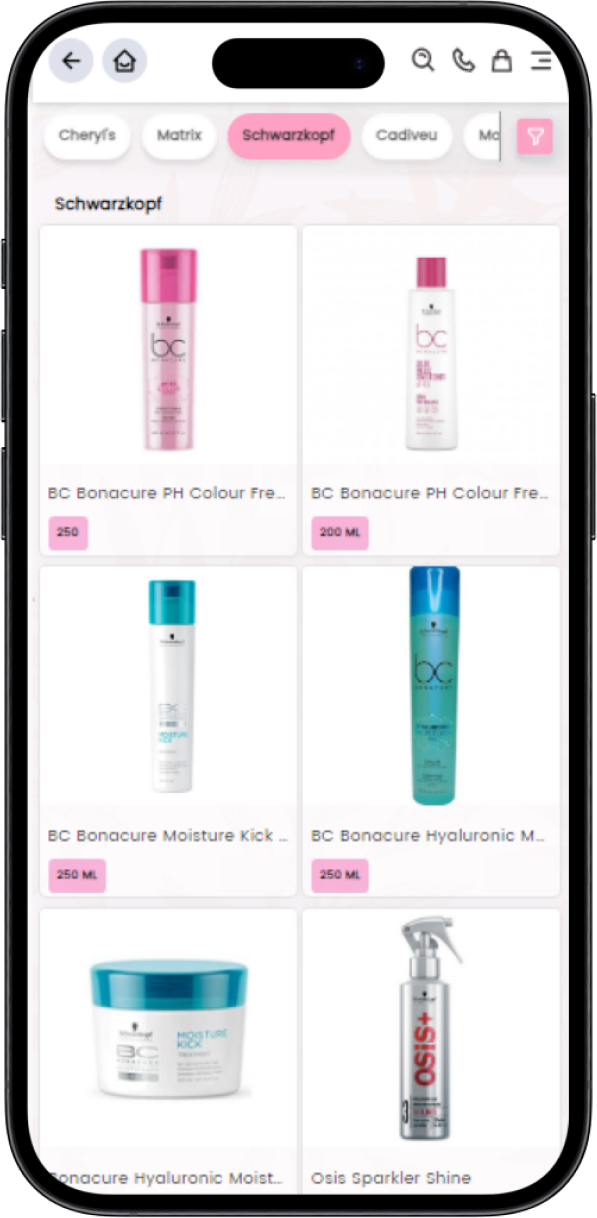Open the shopping bag icon
Image resolution: width=597 pixels, height=1218 pixels.
click(x=502, y=61)
